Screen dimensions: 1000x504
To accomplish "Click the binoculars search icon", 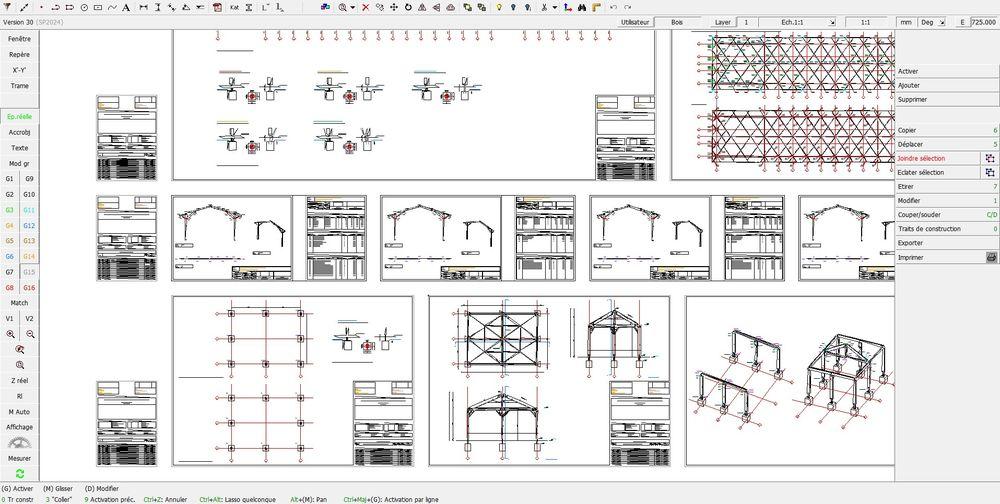I will tap(583, 7).
